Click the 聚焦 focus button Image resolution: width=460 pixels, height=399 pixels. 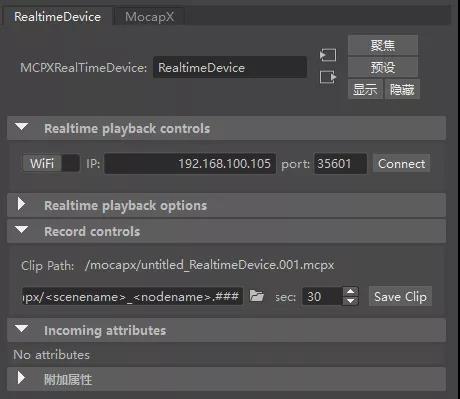pos(383,45)
